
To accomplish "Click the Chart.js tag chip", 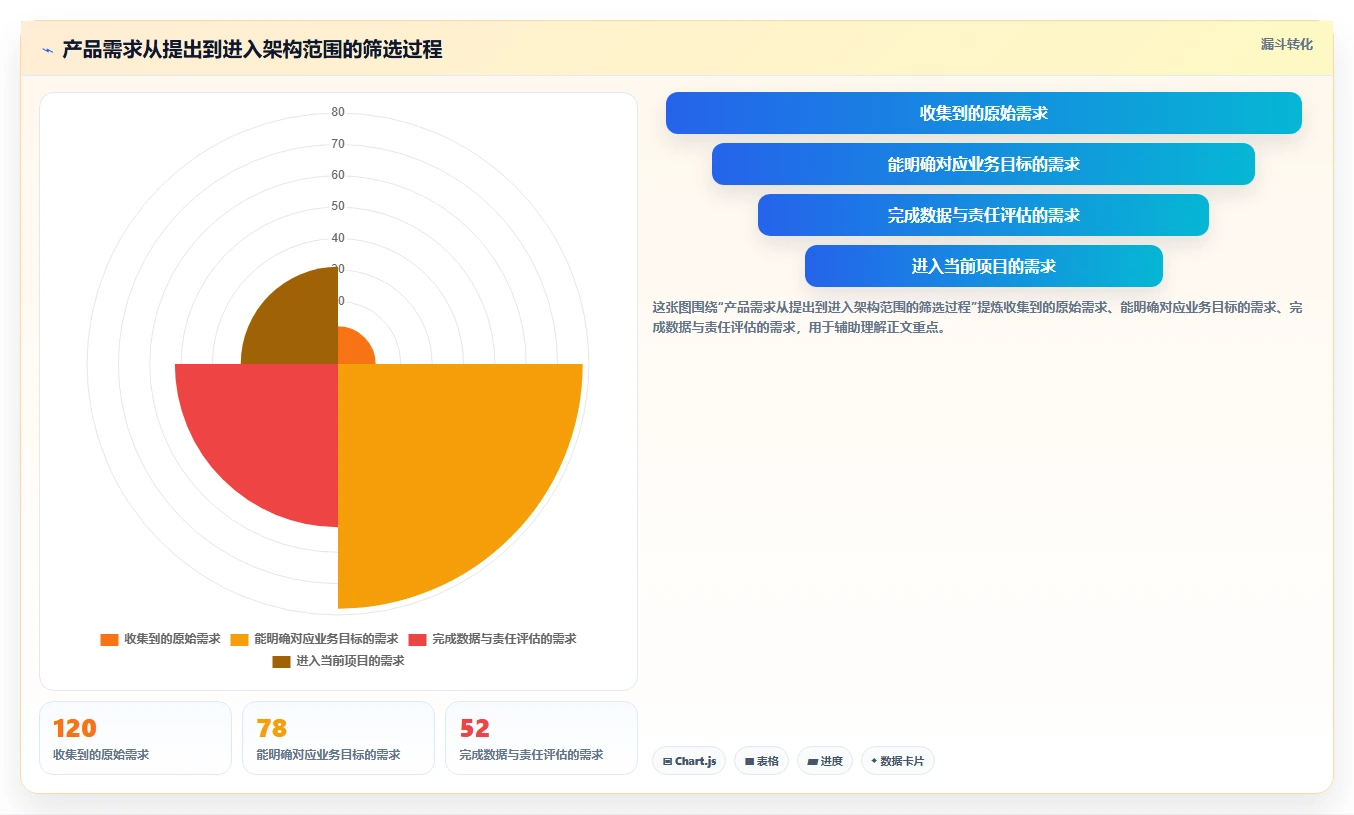I will click(689, 761).
